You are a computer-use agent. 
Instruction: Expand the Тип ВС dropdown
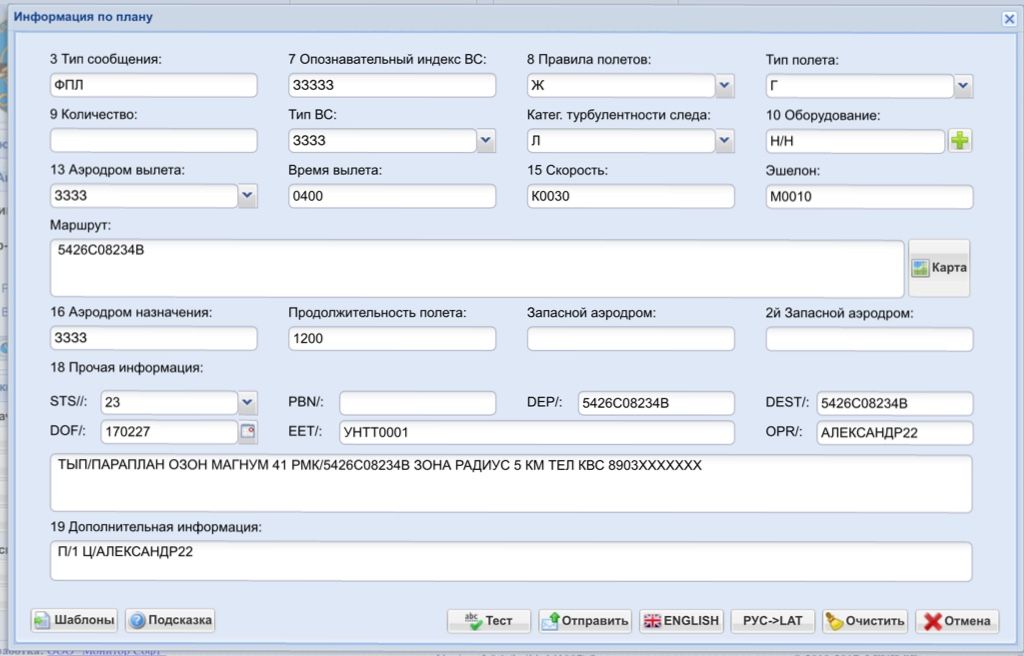tap(486, 140)
